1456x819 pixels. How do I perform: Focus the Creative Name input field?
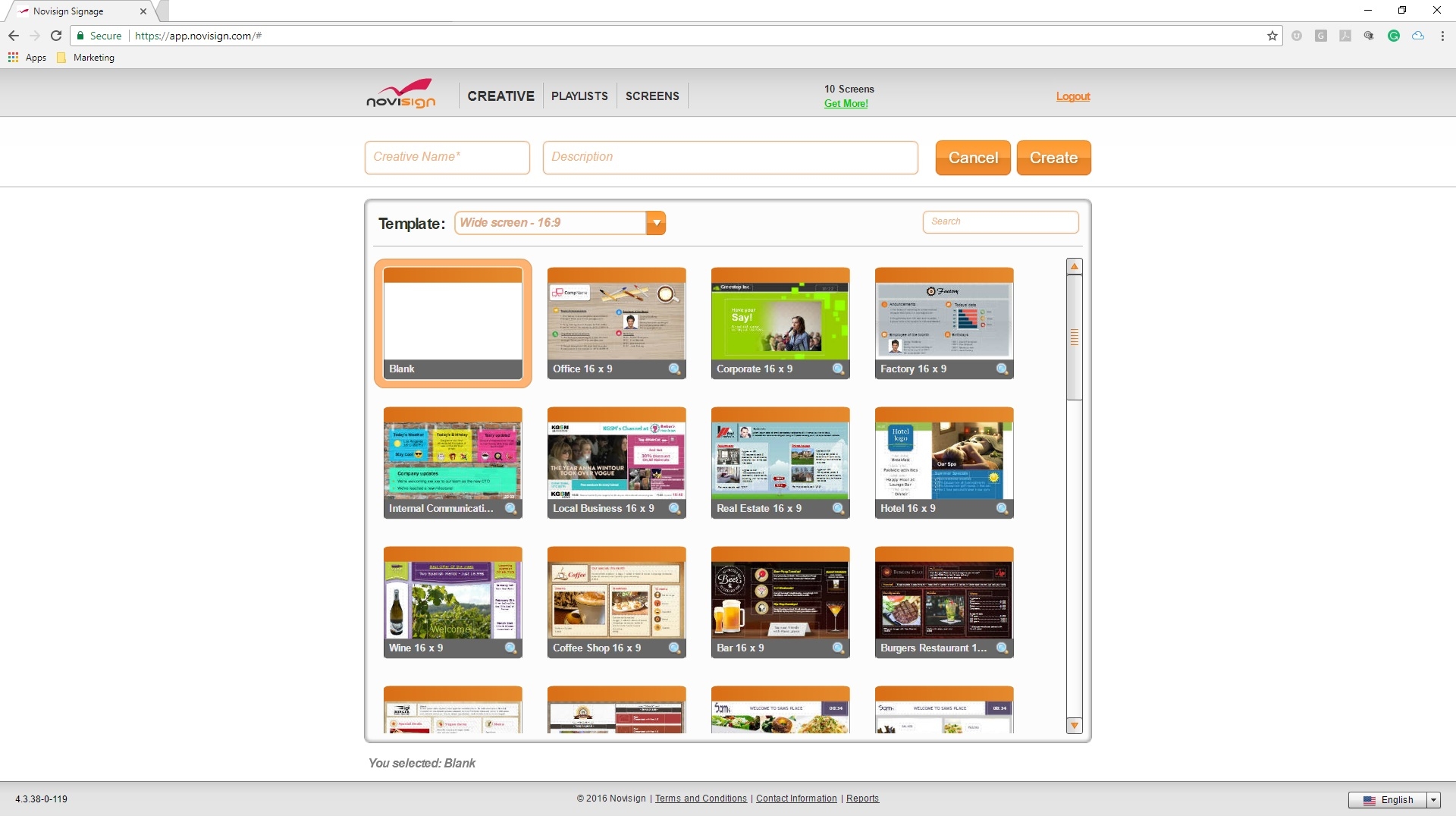pos(447,157)
